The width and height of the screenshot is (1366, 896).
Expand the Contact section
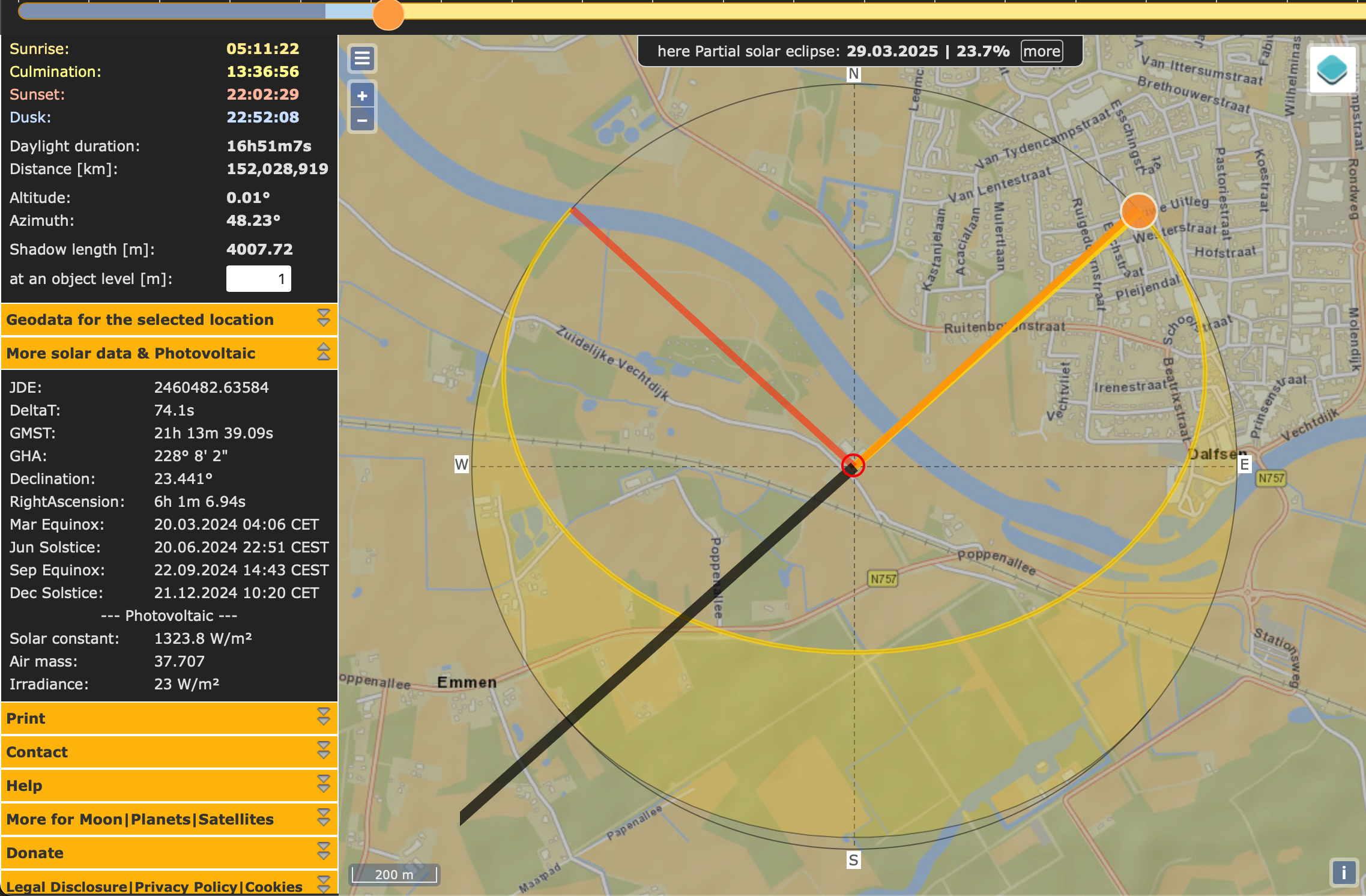click(169, 752)
